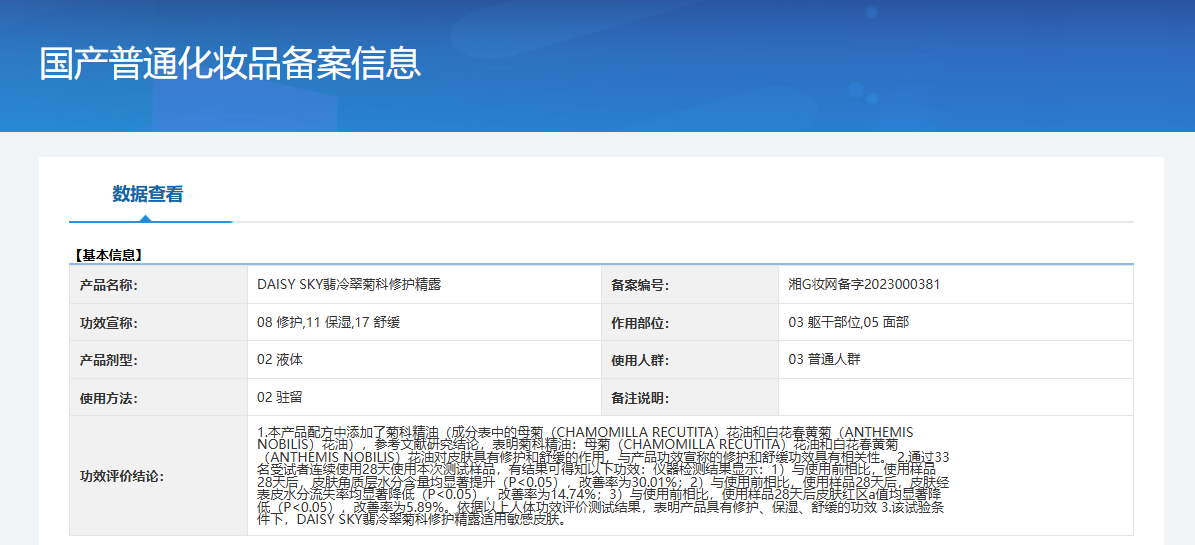Click the 作用部位 label cell
Screen dimensions: 1195x545
640,323
